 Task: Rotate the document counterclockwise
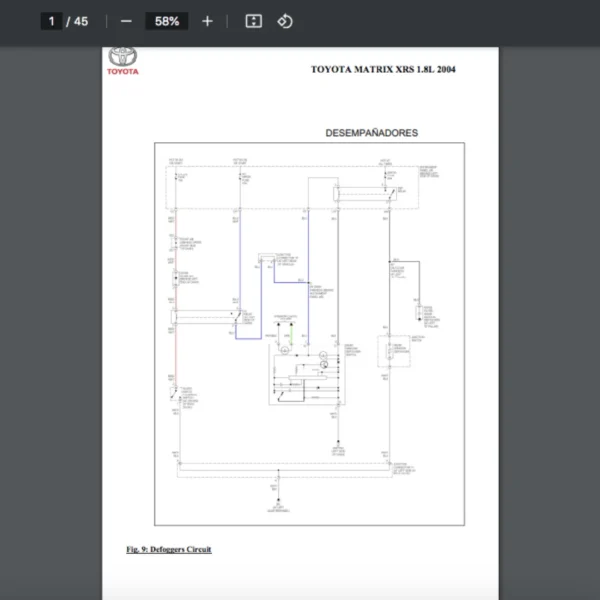pos(285,21)
